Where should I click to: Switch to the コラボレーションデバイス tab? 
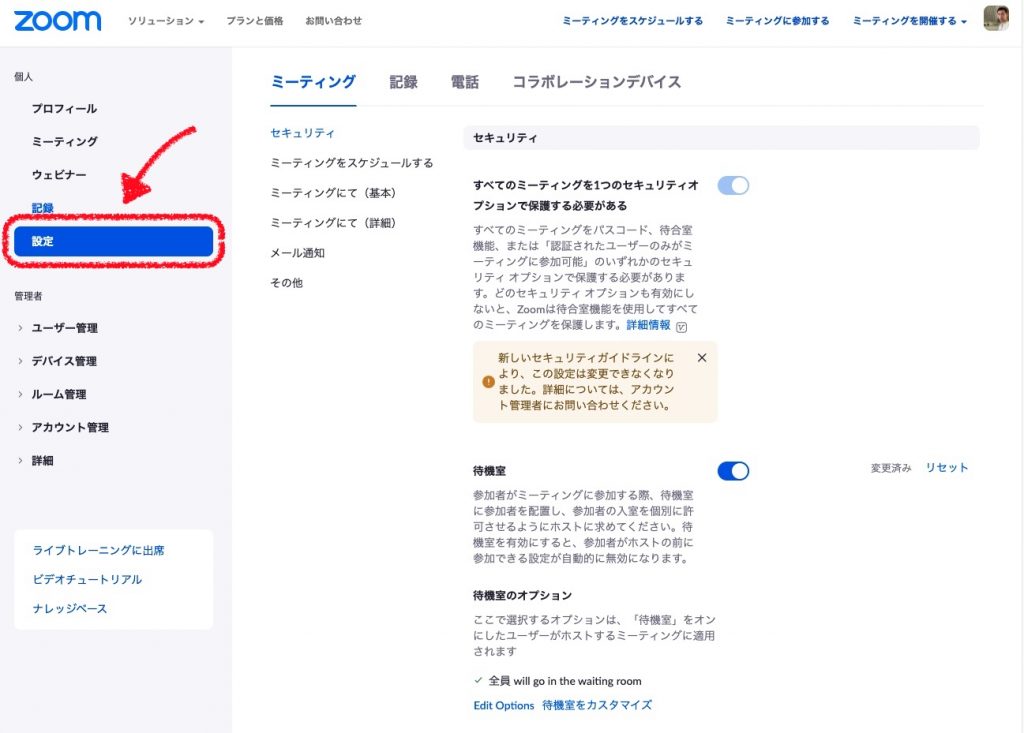(x=596, y=82)
